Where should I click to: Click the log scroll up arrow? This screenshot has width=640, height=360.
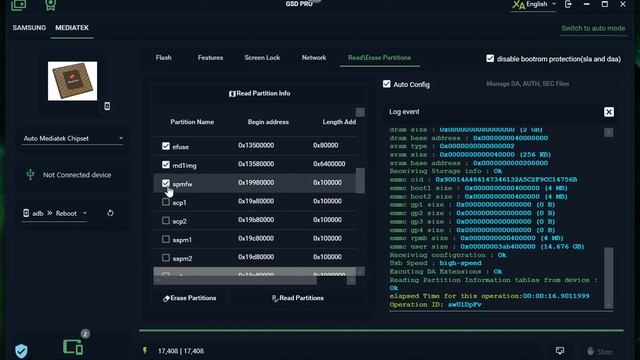pyautogui.click(x=608, y=133)
